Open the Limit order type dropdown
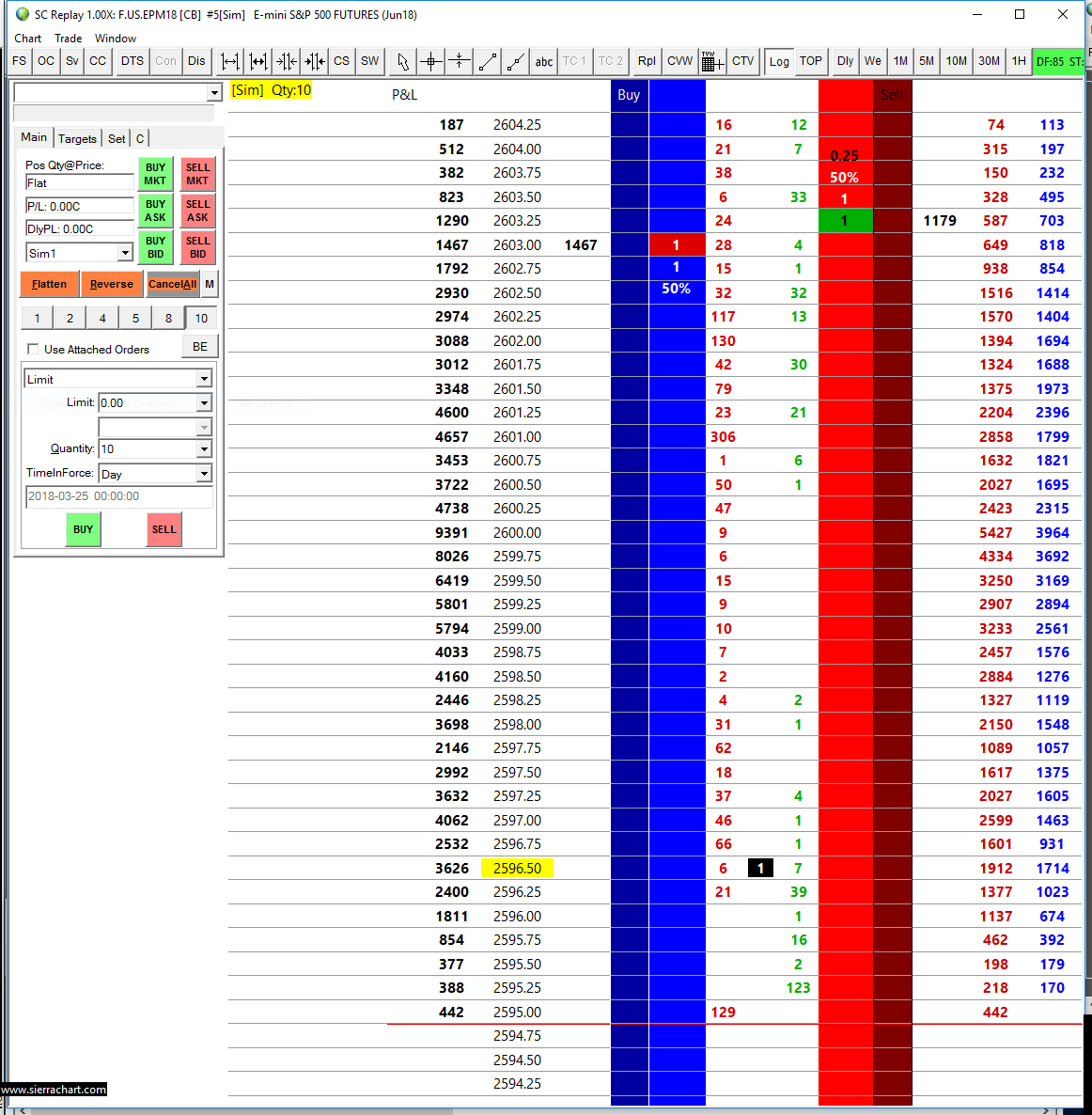 pos(204,379)
